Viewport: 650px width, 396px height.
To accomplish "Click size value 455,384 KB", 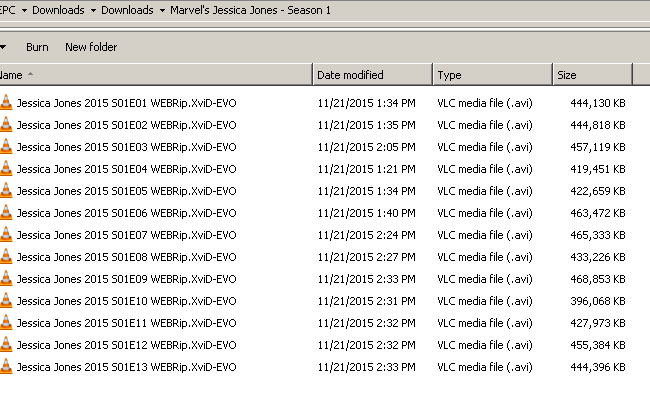I will coord(598,345).
